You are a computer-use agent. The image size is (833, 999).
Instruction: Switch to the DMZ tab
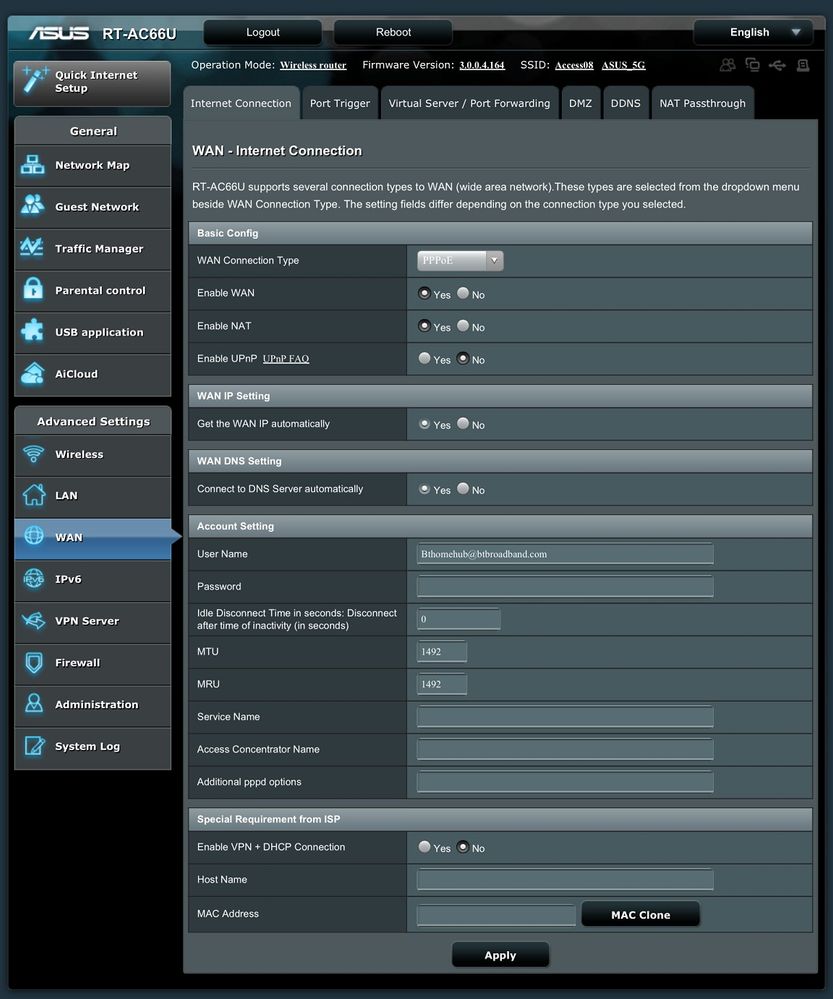click(x=581, y=103)
